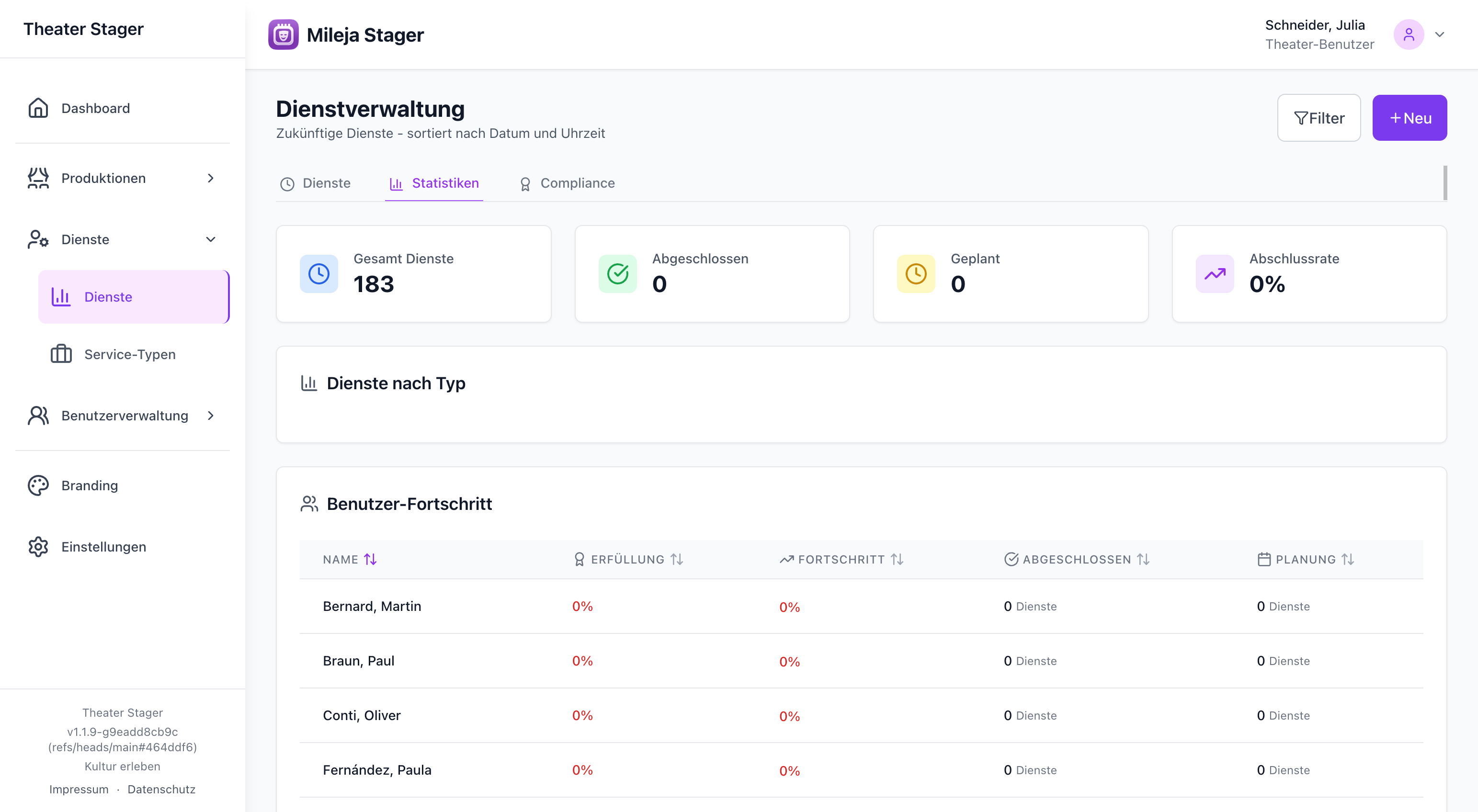
Task: Open the Filter button
Action: click(1318, 118)
